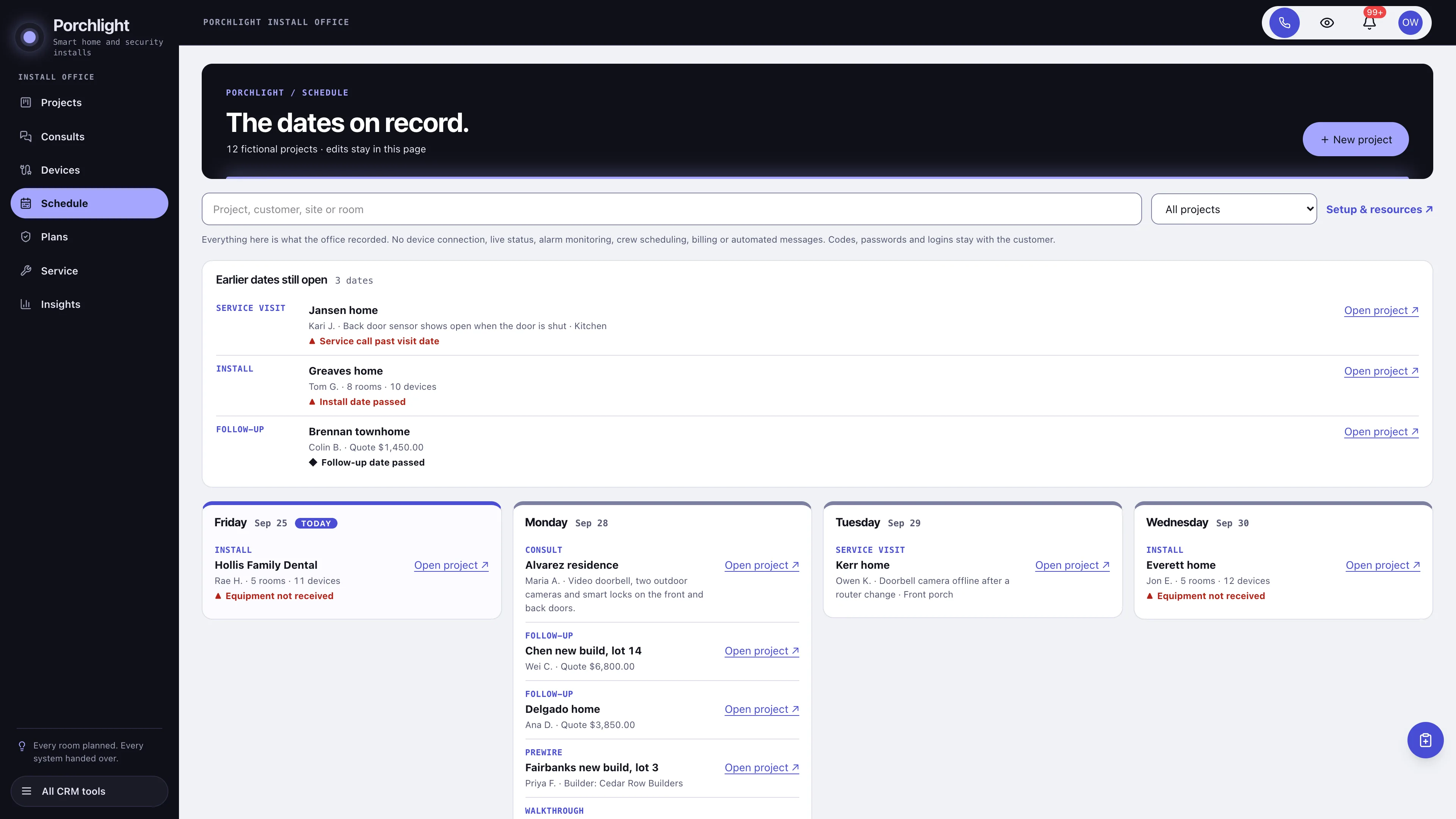Click the Everett home title
This screenshot has width=1456, height=819.
[1181, 565]
